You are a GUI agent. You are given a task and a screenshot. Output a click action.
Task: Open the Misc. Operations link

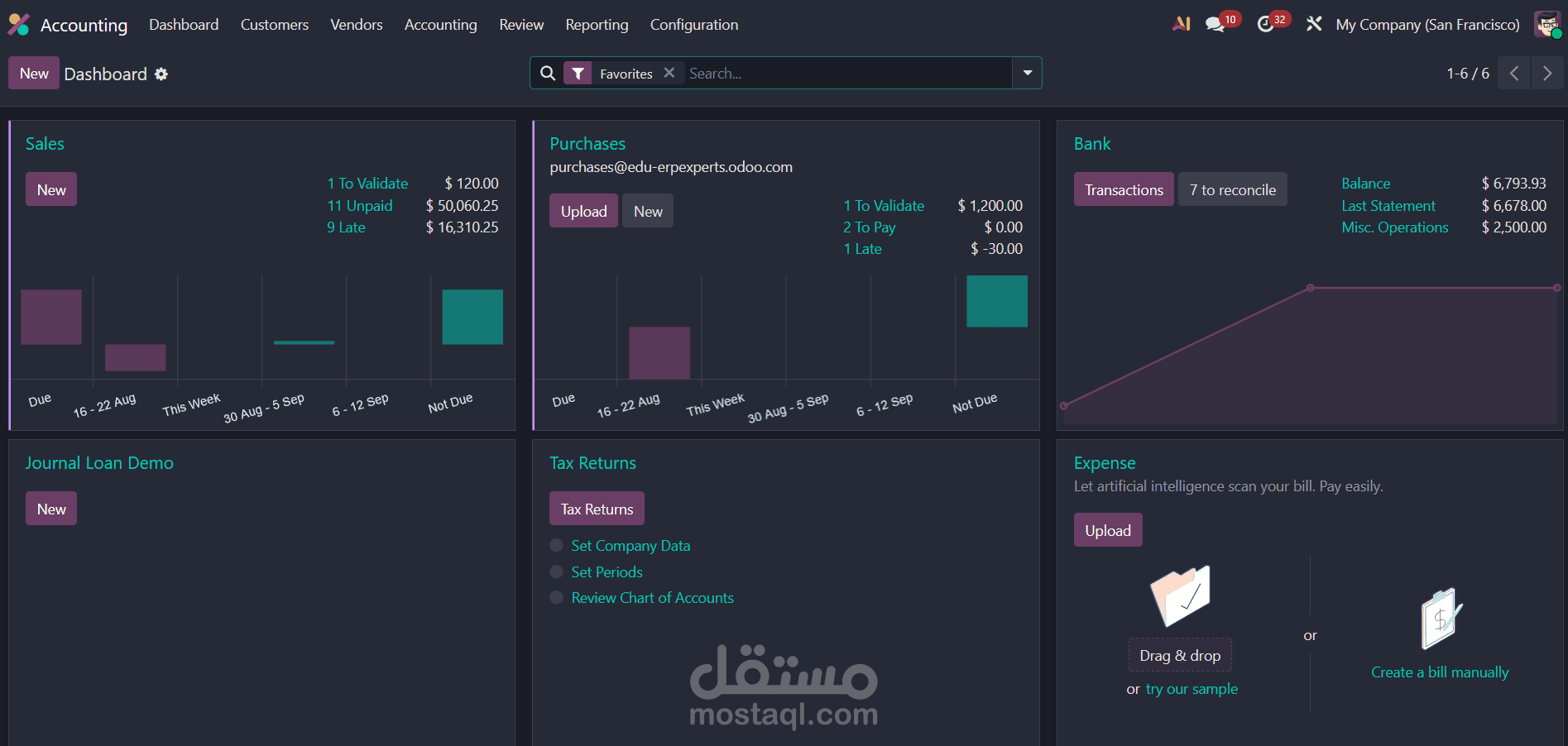click(1395, 227)
